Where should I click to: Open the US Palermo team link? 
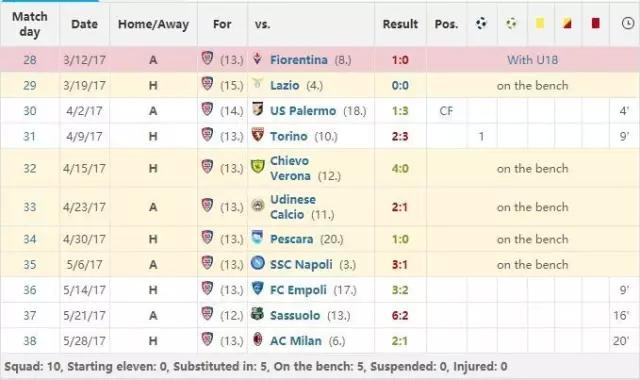(x=303, y=111)
